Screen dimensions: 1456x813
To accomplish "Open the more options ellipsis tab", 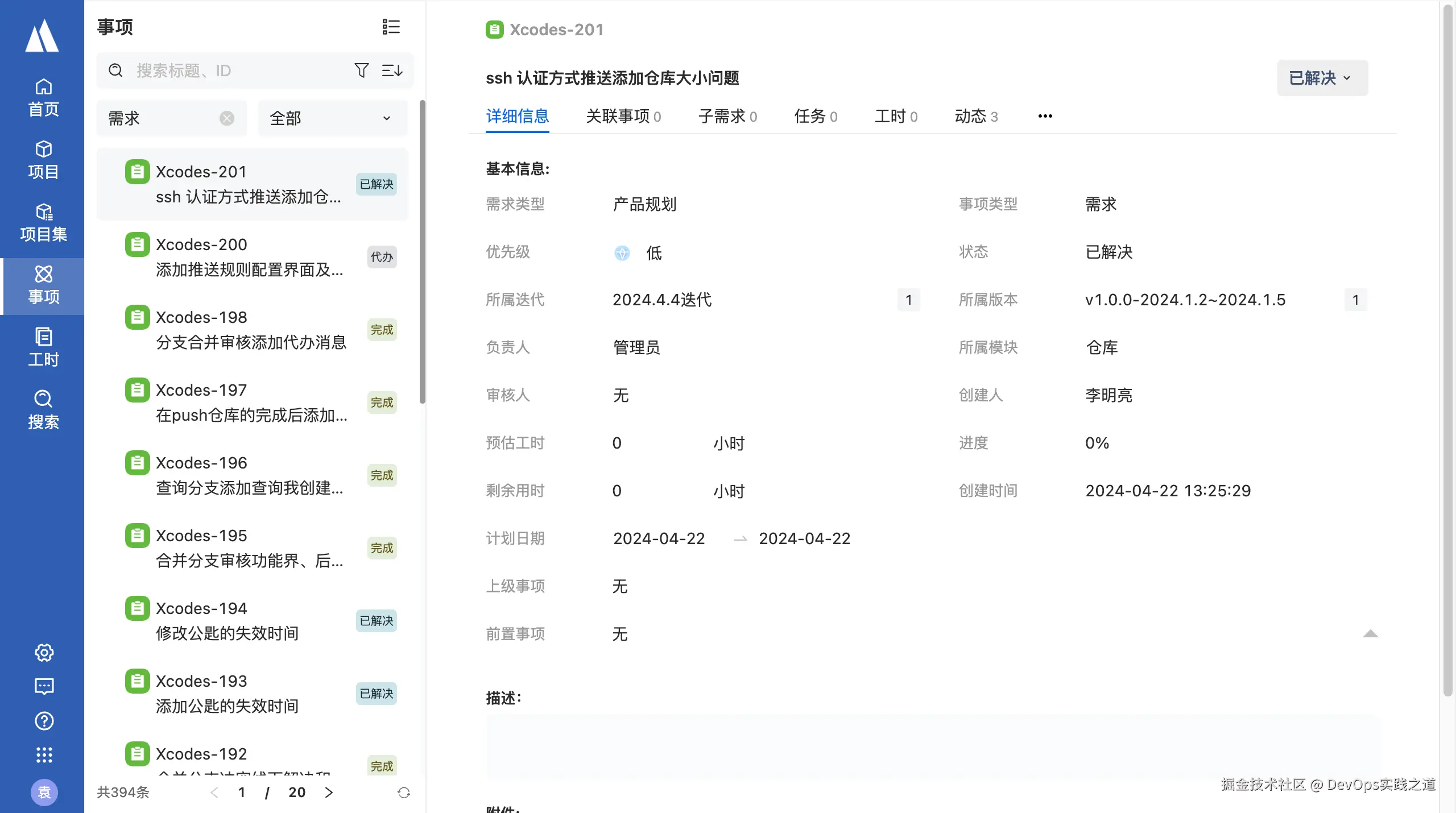I will click(1045, 117).
